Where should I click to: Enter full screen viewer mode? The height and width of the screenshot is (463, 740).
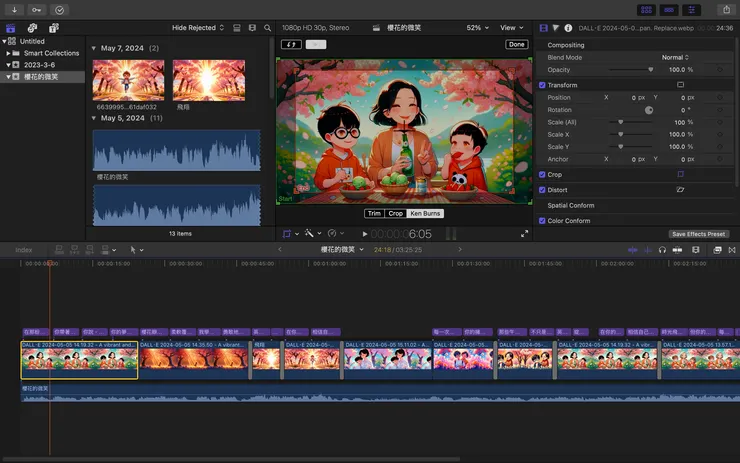coord(525,233)
